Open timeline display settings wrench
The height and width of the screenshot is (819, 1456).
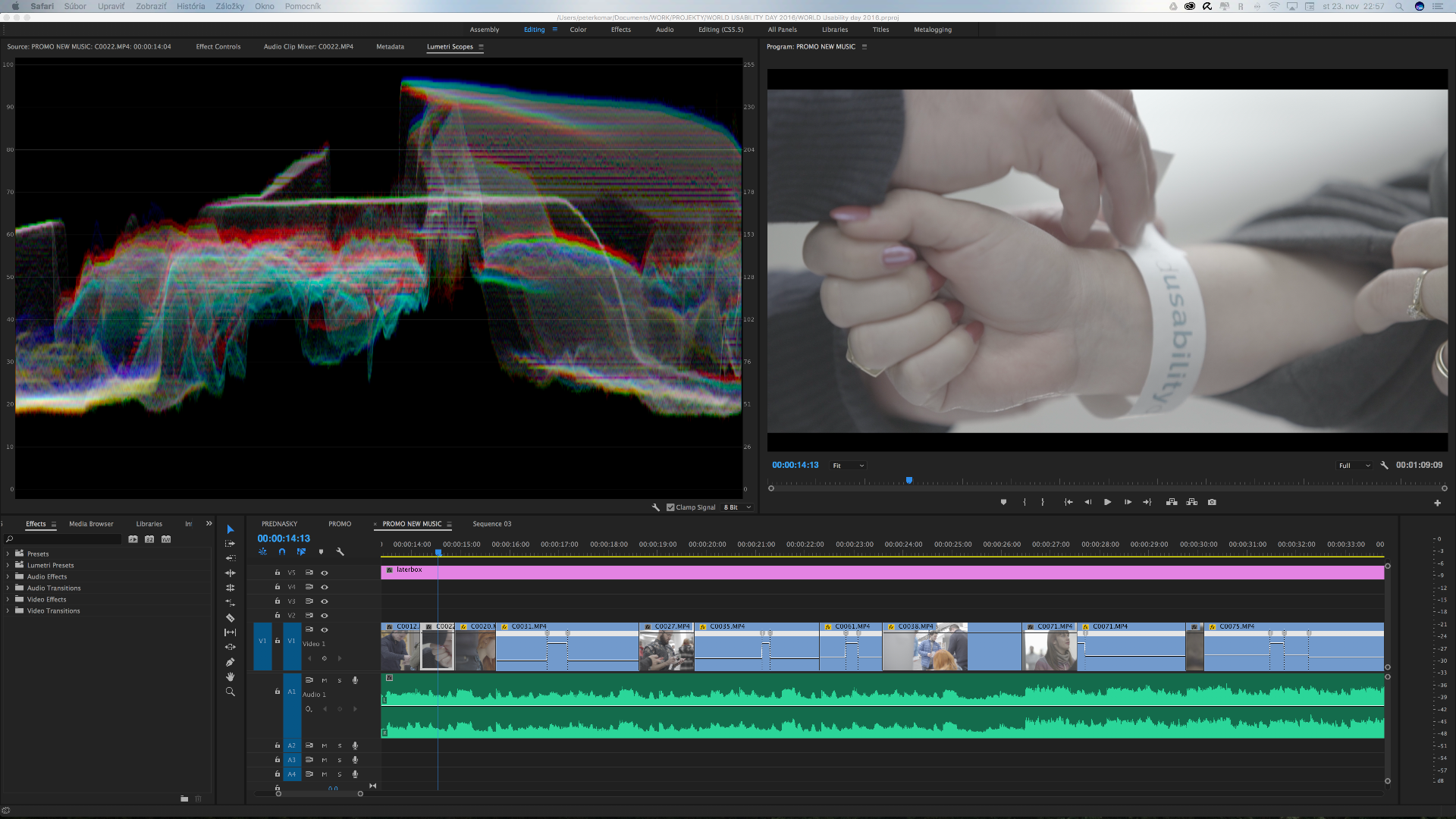340,552
